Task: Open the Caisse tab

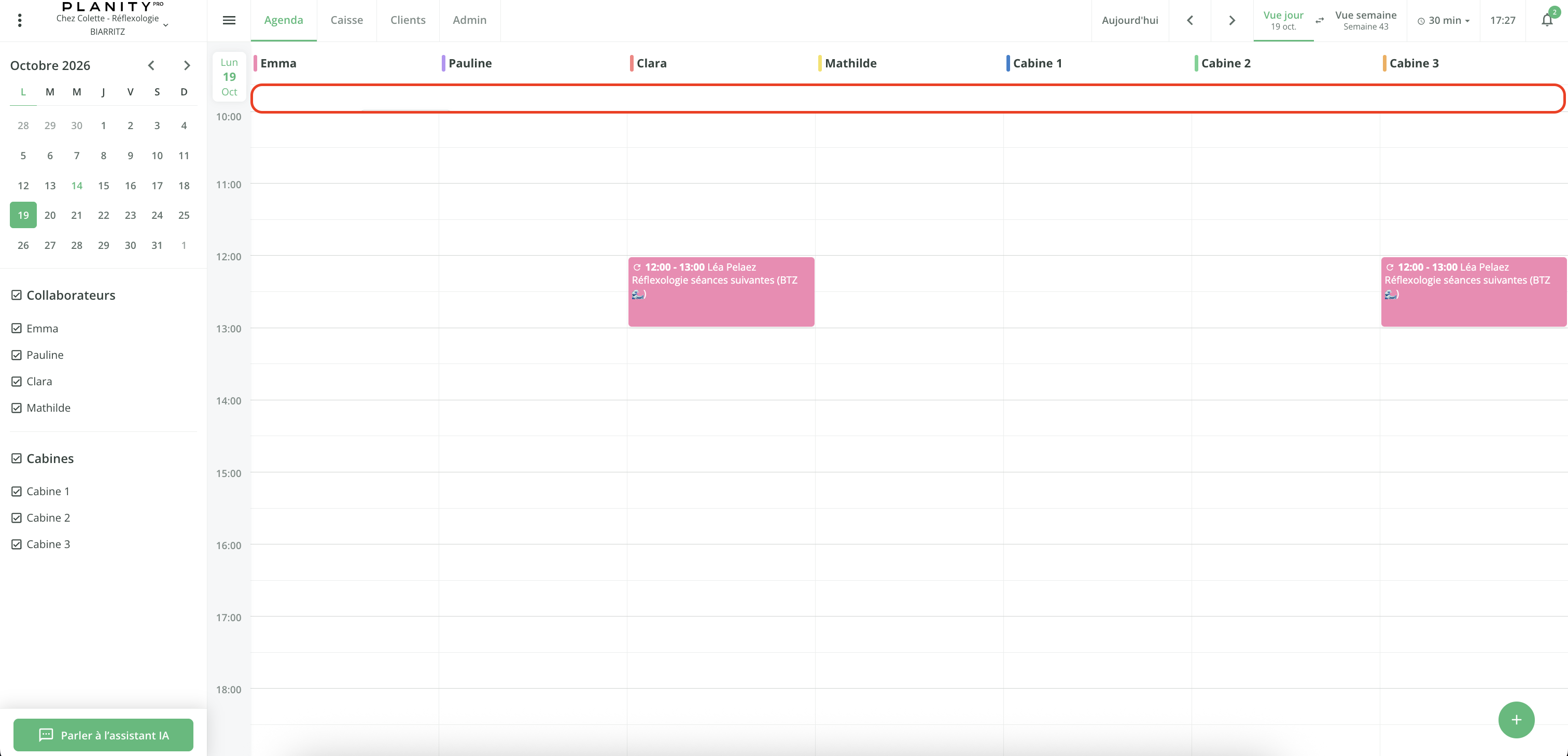Action: [346, 20]
